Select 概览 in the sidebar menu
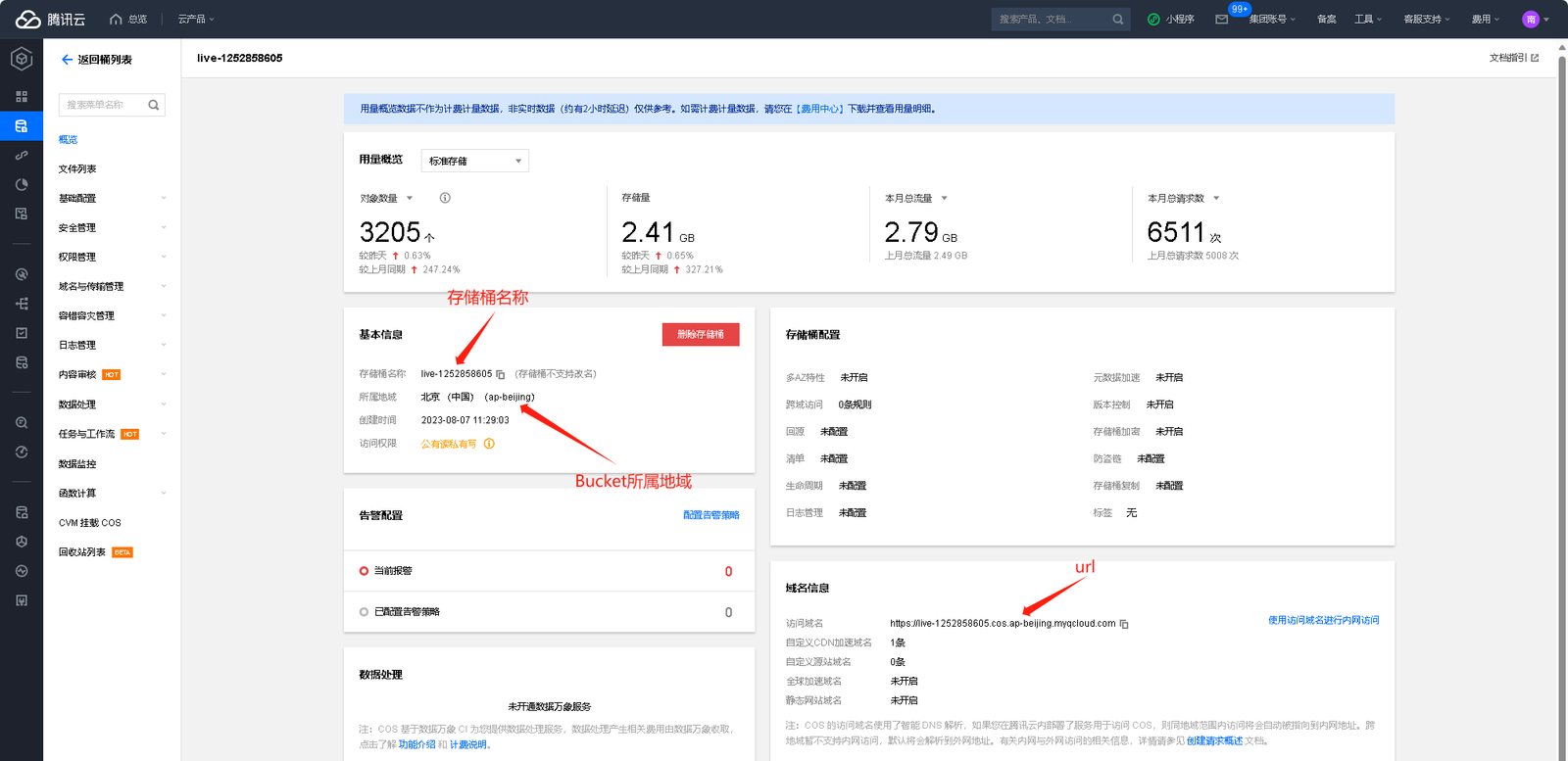 (68, 140)
